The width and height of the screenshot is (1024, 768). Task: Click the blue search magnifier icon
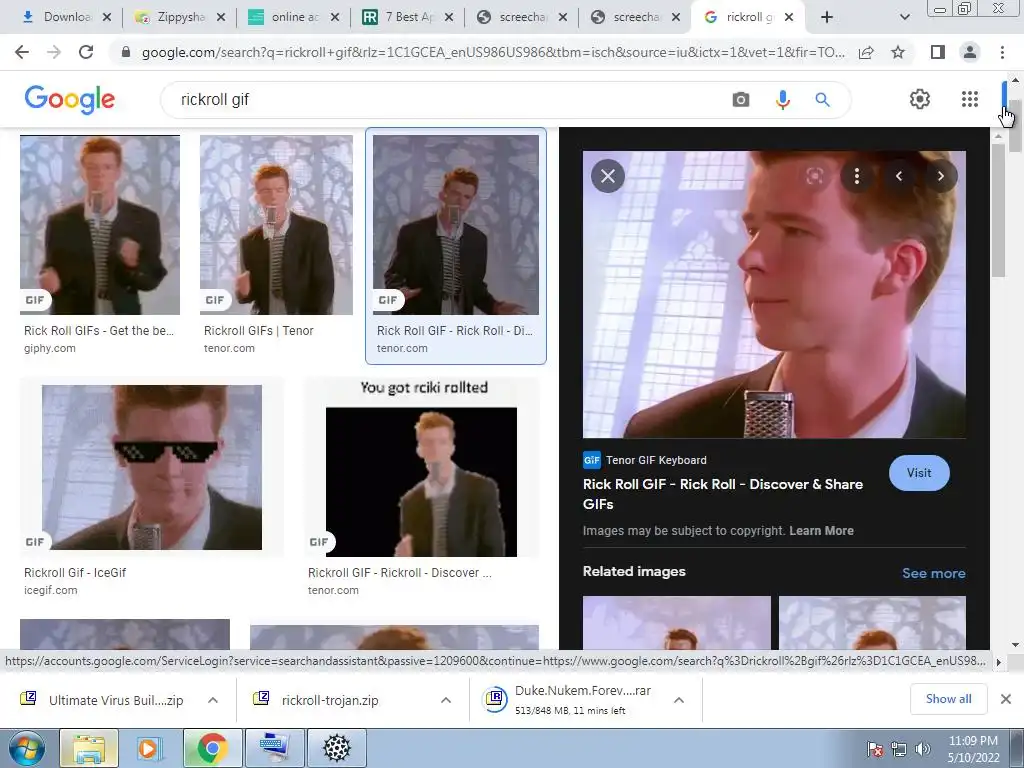click(x=822, y=99)
